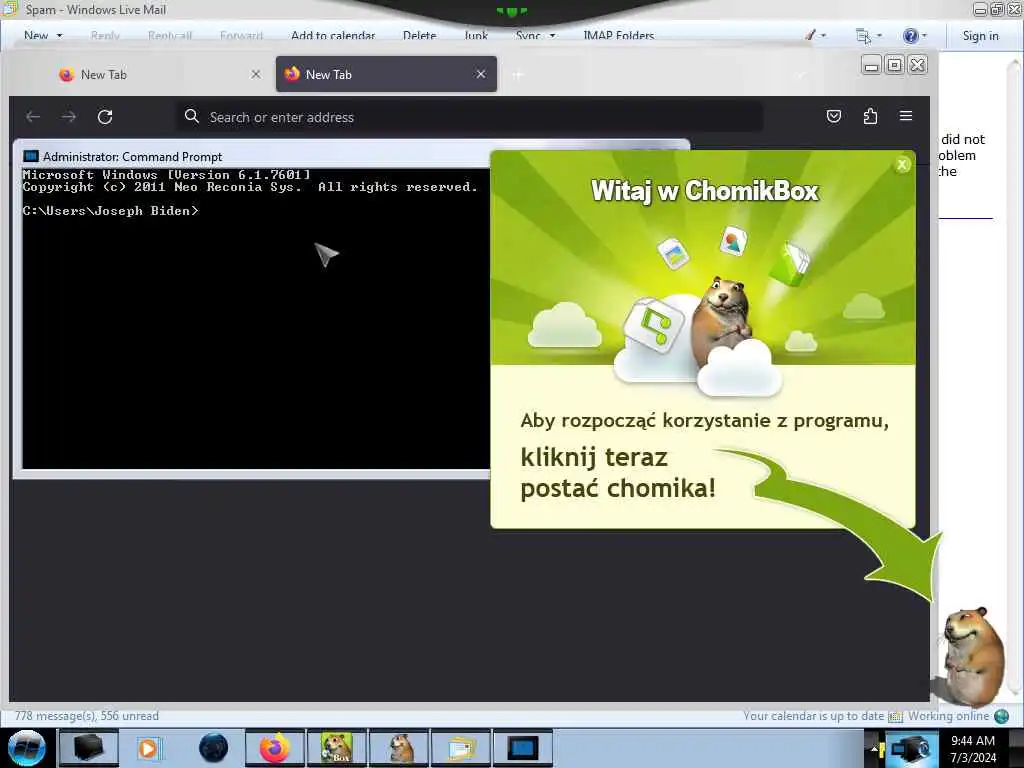
Task: Open IMAP Folders in Live Mail
Action: (x=618, y=35)
